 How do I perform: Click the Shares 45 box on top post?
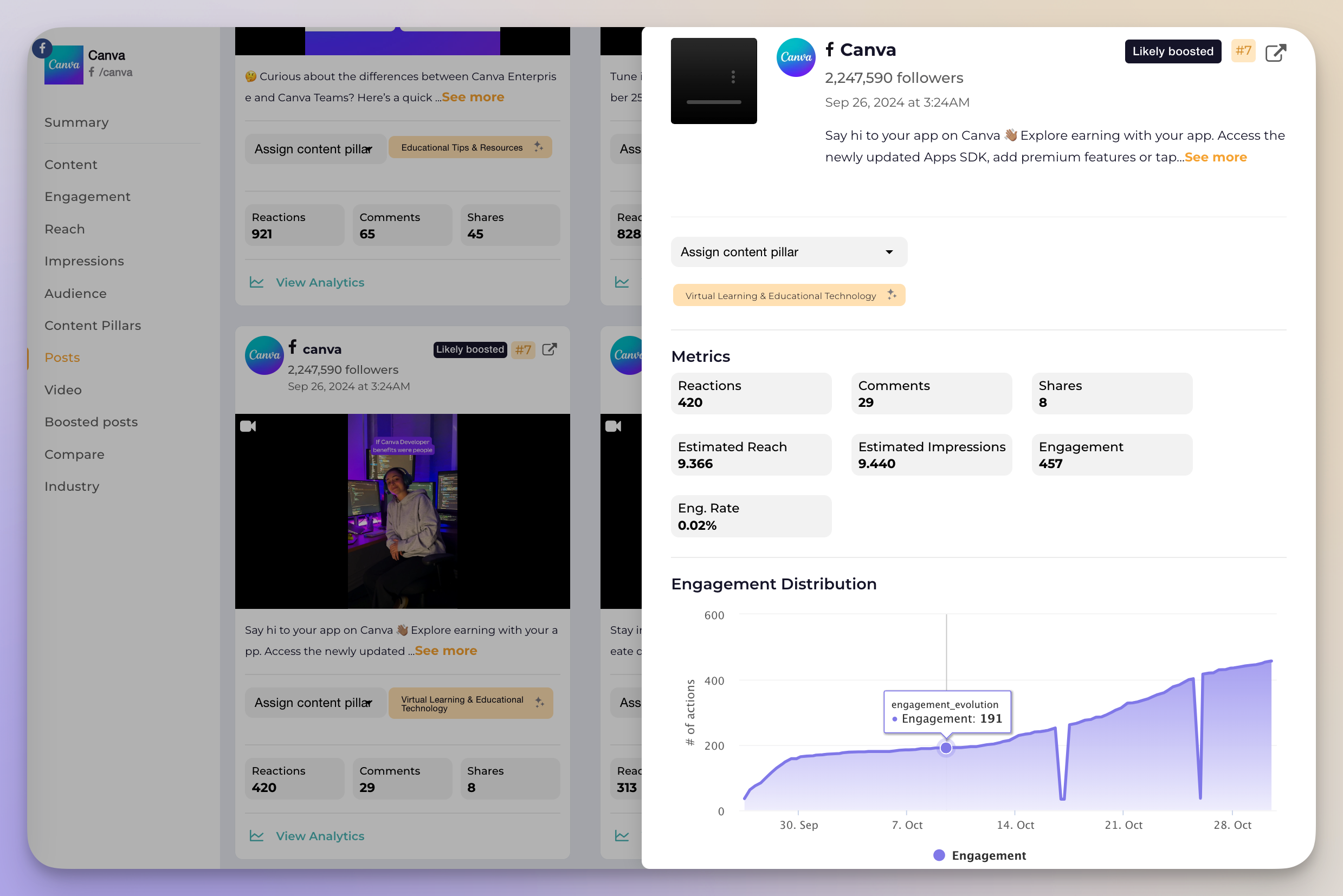(511, 225)
